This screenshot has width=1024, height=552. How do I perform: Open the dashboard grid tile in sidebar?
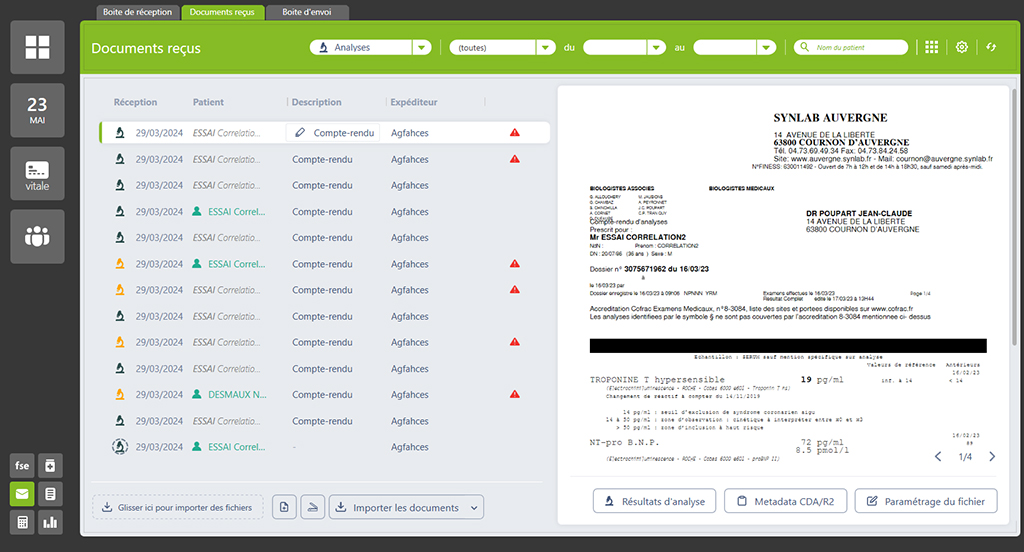[37, 47]
